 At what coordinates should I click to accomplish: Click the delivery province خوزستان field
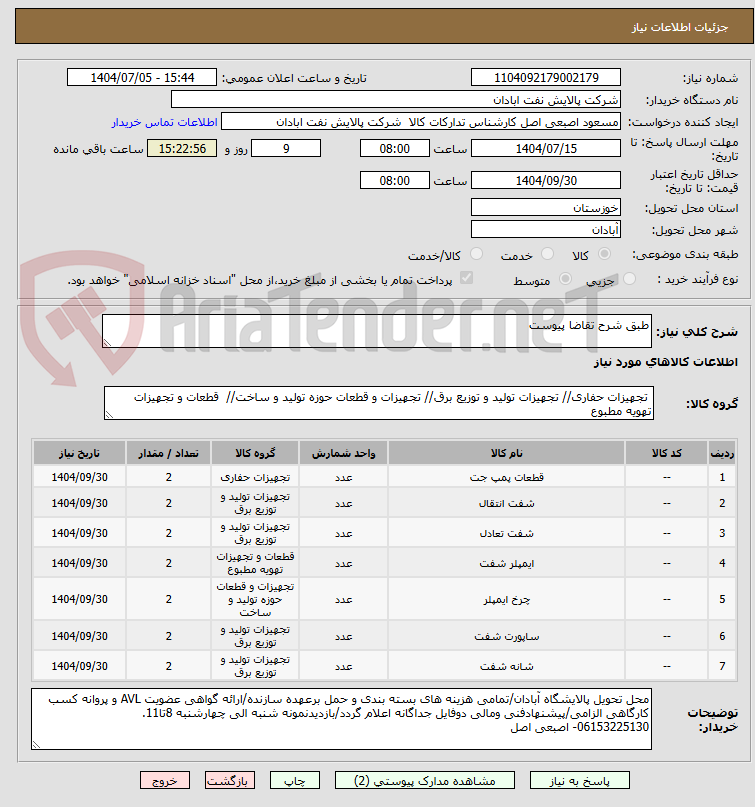pos(546,207)
